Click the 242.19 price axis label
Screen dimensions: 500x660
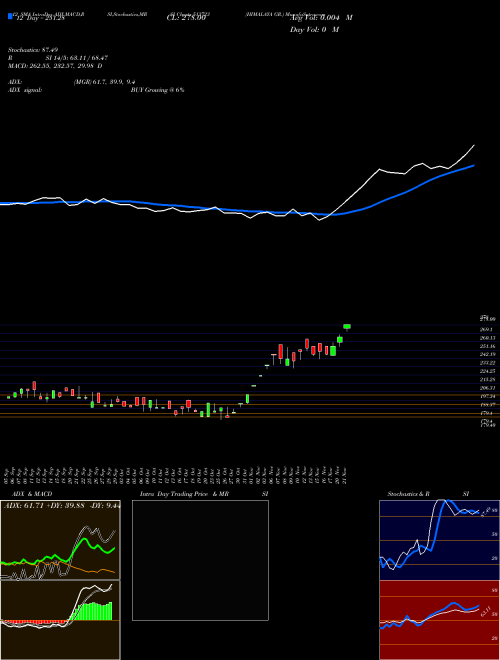[488, 354]
